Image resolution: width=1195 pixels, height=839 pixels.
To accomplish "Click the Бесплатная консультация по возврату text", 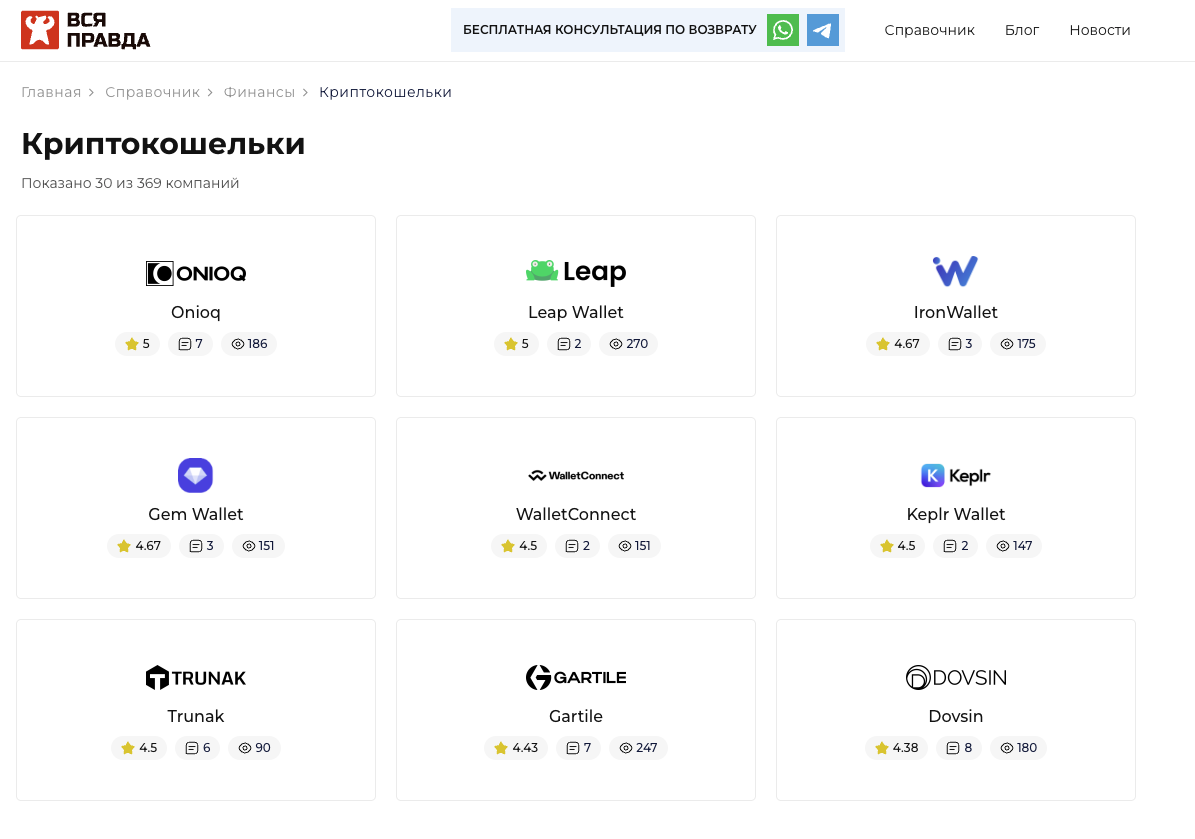I will (610, 30).
